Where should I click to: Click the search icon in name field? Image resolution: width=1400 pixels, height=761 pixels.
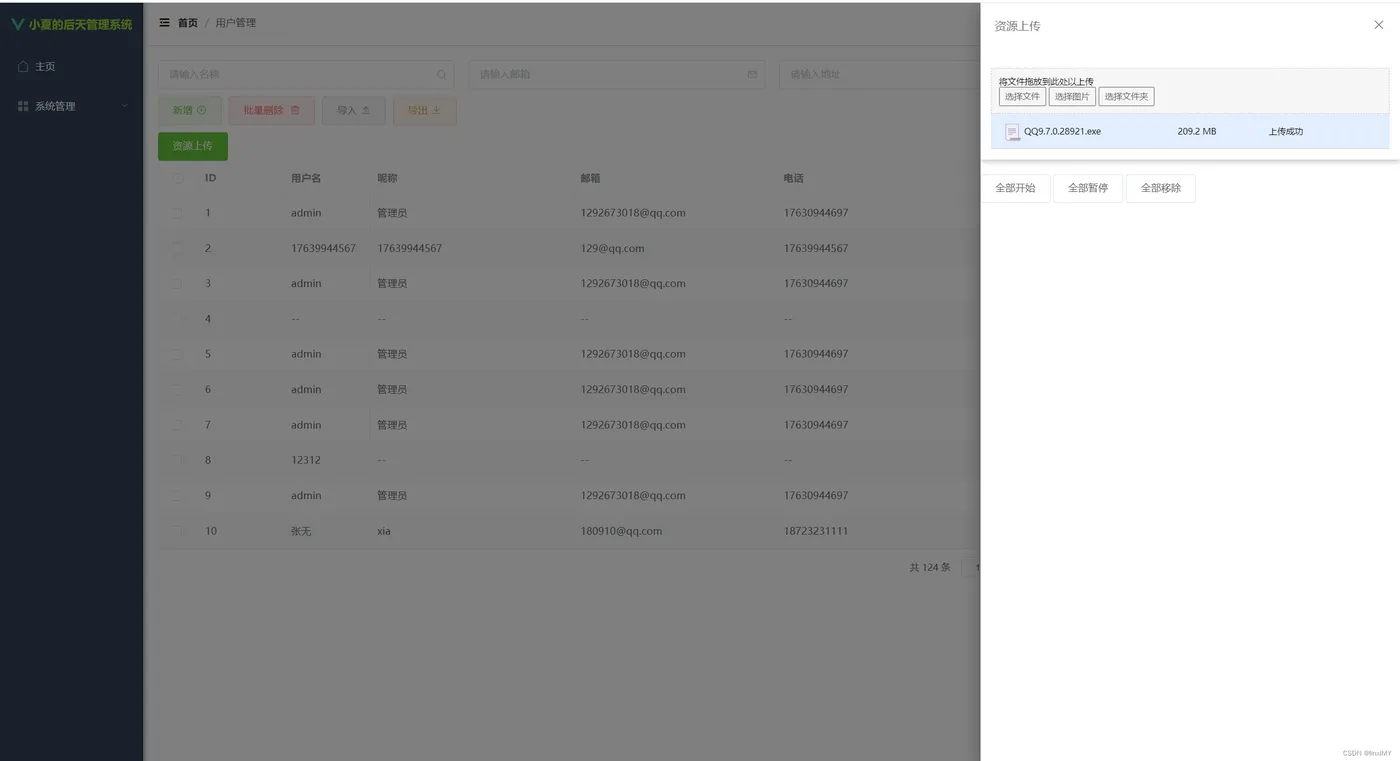[442, 74]
